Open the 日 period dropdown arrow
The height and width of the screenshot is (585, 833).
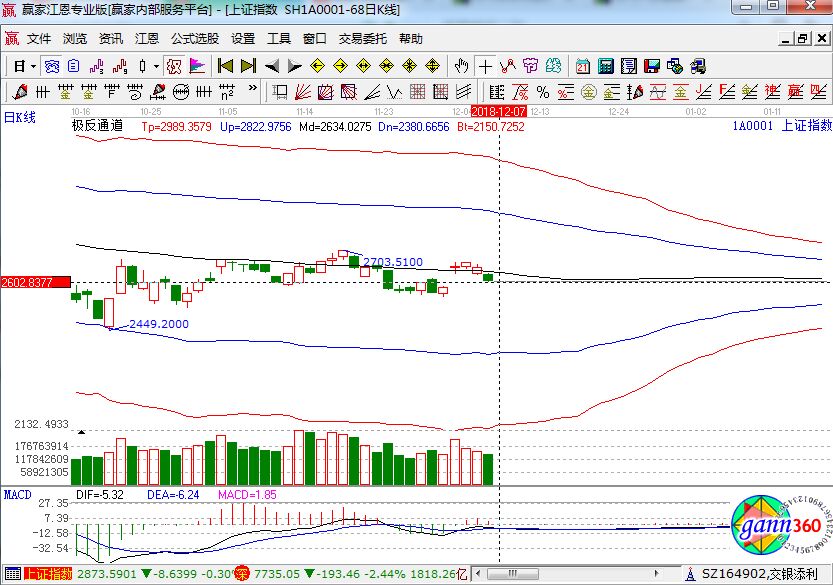pyautogui.click(x=33, y=66)
